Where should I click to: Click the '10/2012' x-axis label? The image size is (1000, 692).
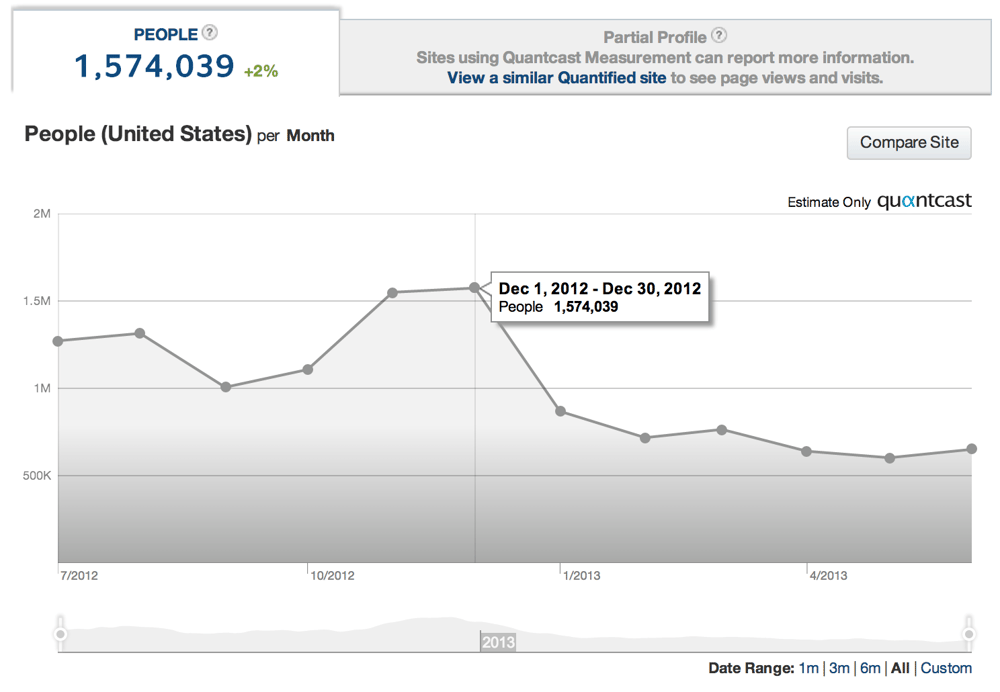click(332, 576)
